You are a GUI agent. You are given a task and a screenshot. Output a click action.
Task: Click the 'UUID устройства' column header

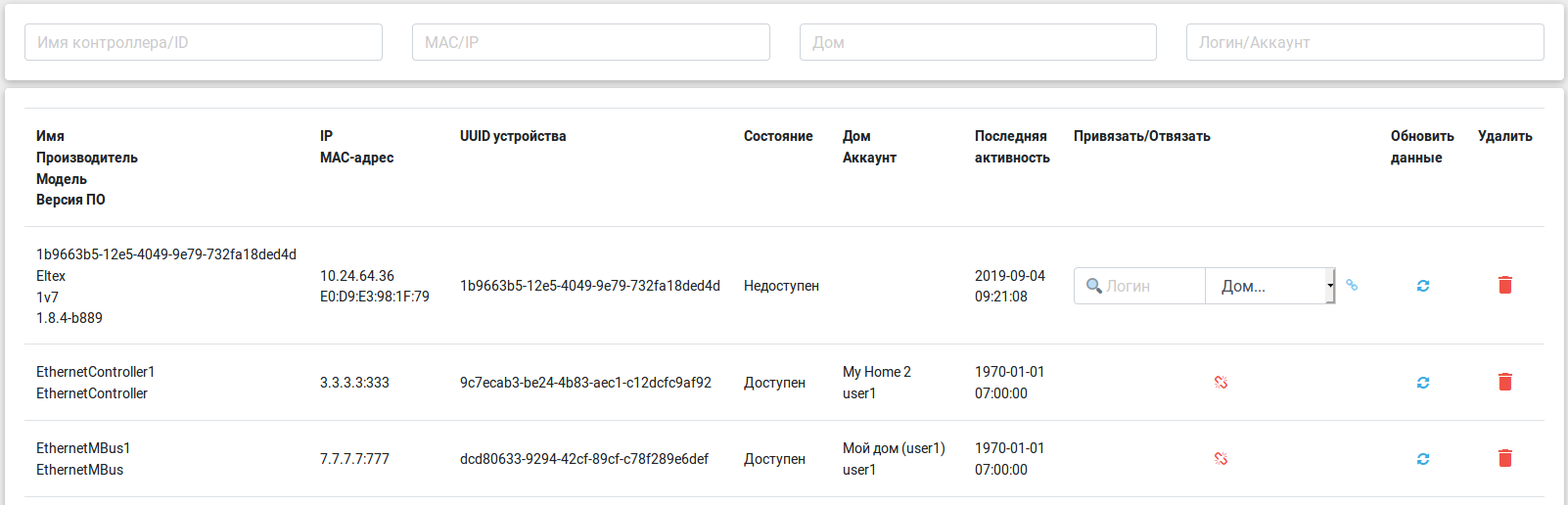click(x=513, y=136)
